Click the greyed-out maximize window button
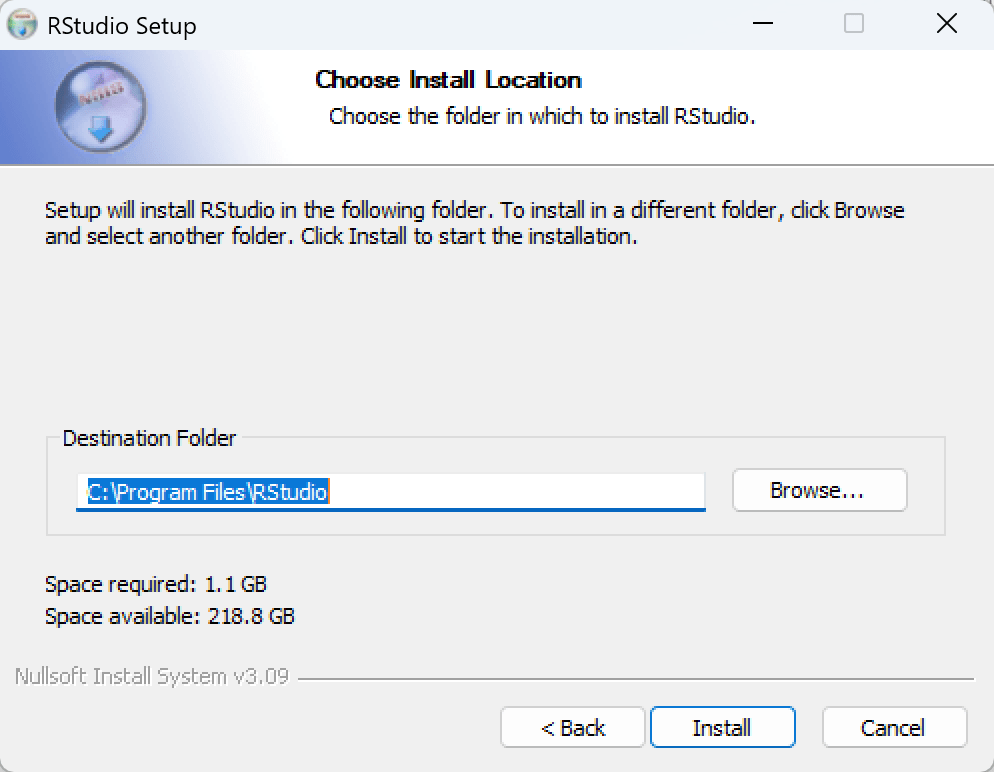The width and height of the screenshot is (994, 772). 853,25
